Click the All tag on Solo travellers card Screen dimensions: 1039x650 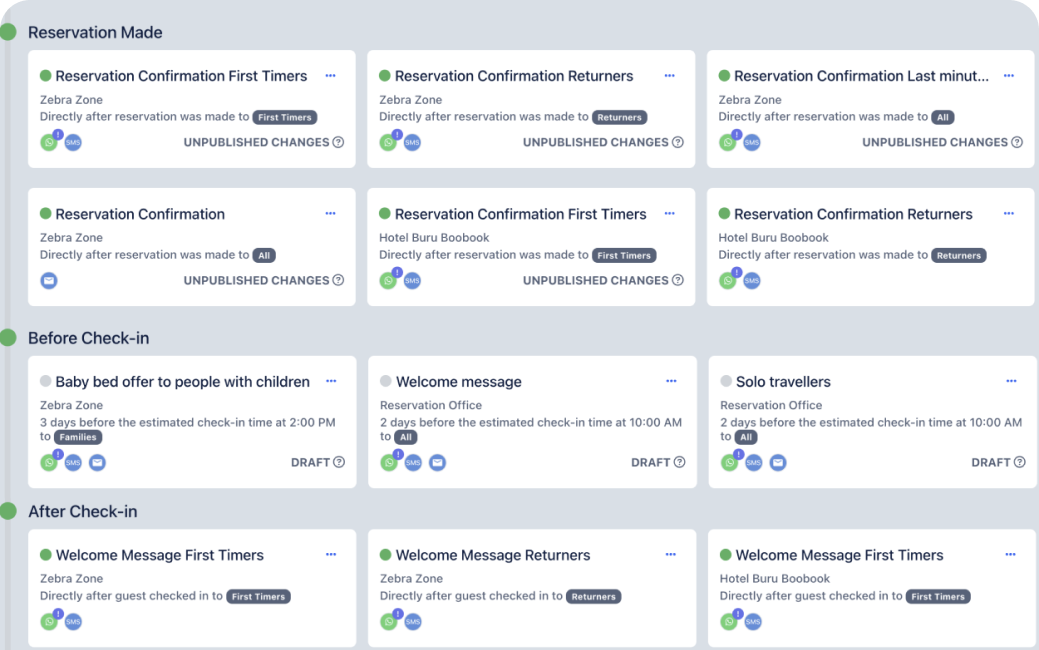746,437
